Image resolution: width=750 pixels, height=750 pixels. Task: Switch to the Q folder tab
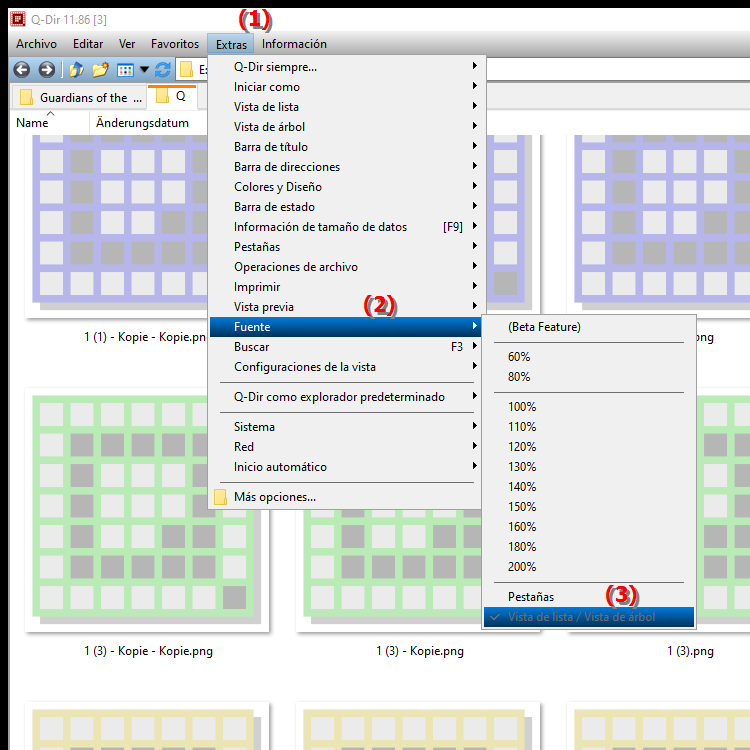172,97
